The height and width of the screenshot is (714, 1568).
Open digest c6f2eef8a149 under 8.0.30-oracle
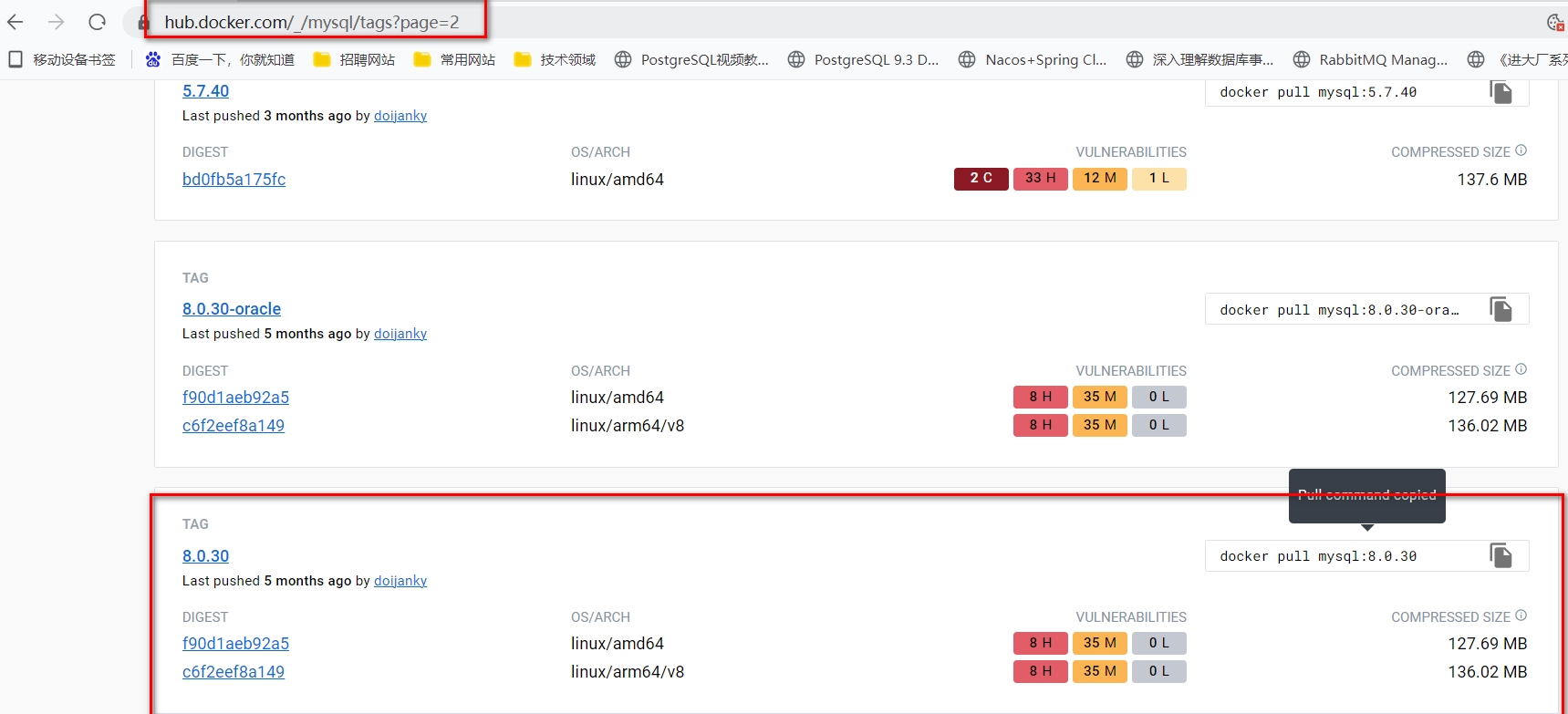tap(234, 426)
